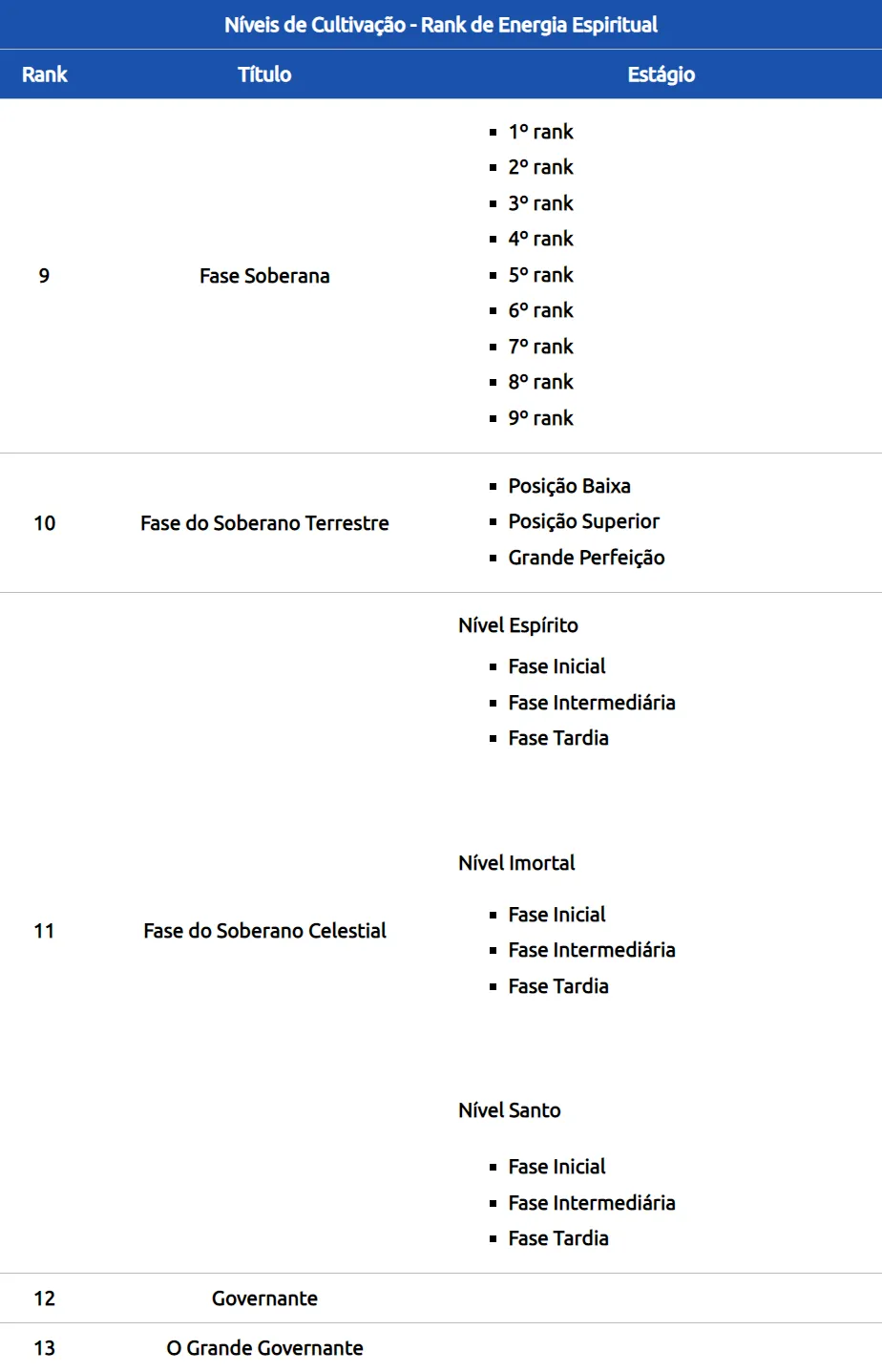Click the Nível Santo heading
882x1372 pixels.
click(x=510, y=1110)
